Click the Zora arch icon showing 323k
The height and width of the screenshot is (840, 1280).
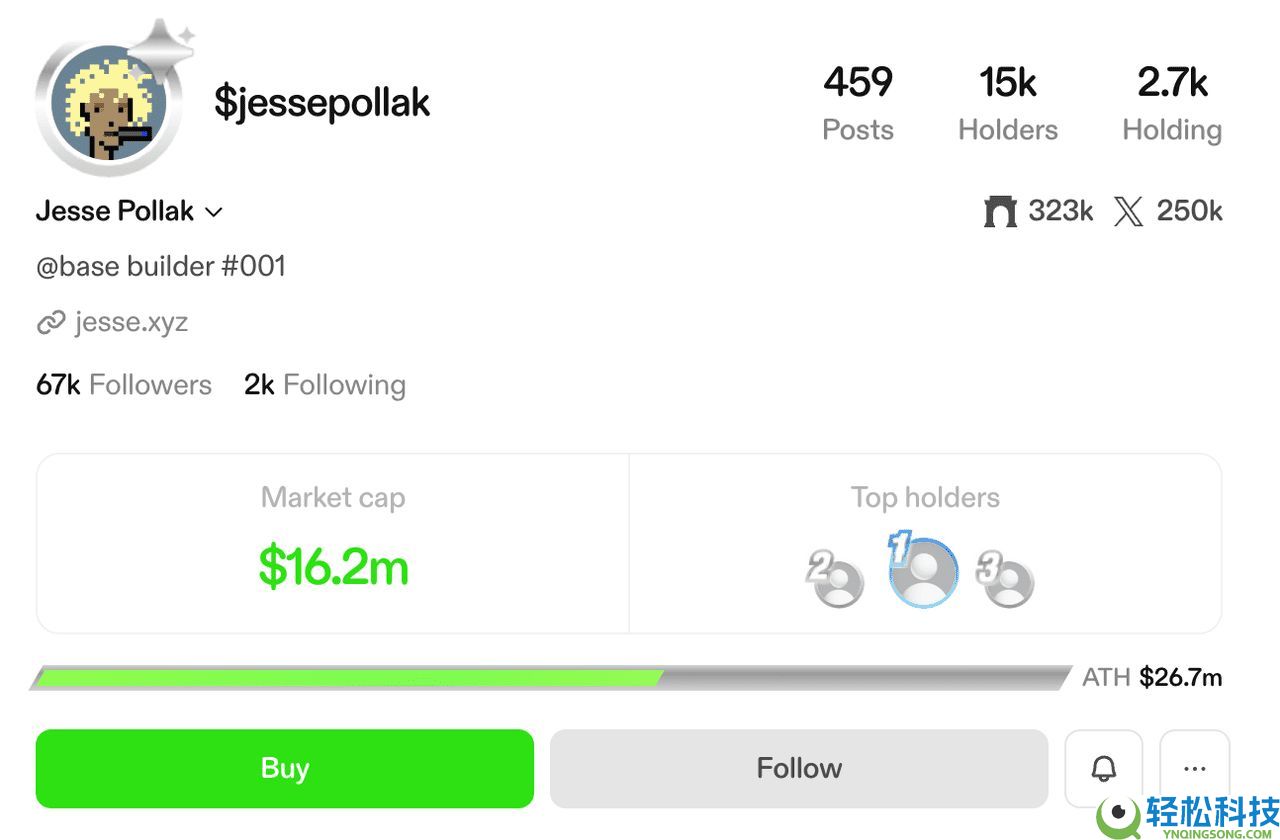999,211
